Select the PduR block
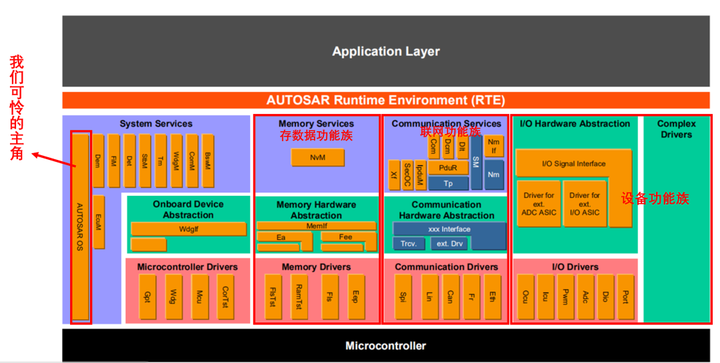The image size is (720, 363). [448, 168]
